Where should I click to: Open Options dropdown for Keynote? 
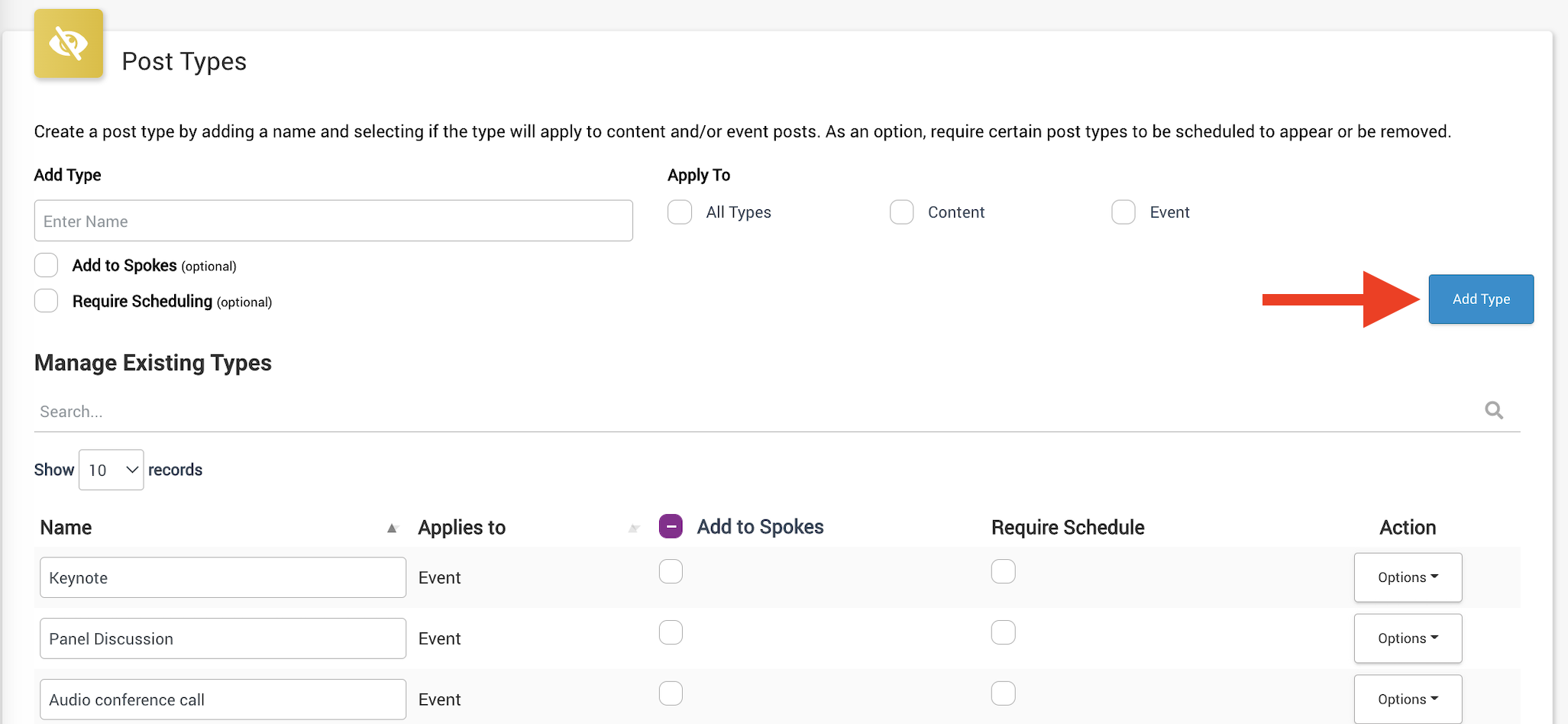tap(1408, 577)
